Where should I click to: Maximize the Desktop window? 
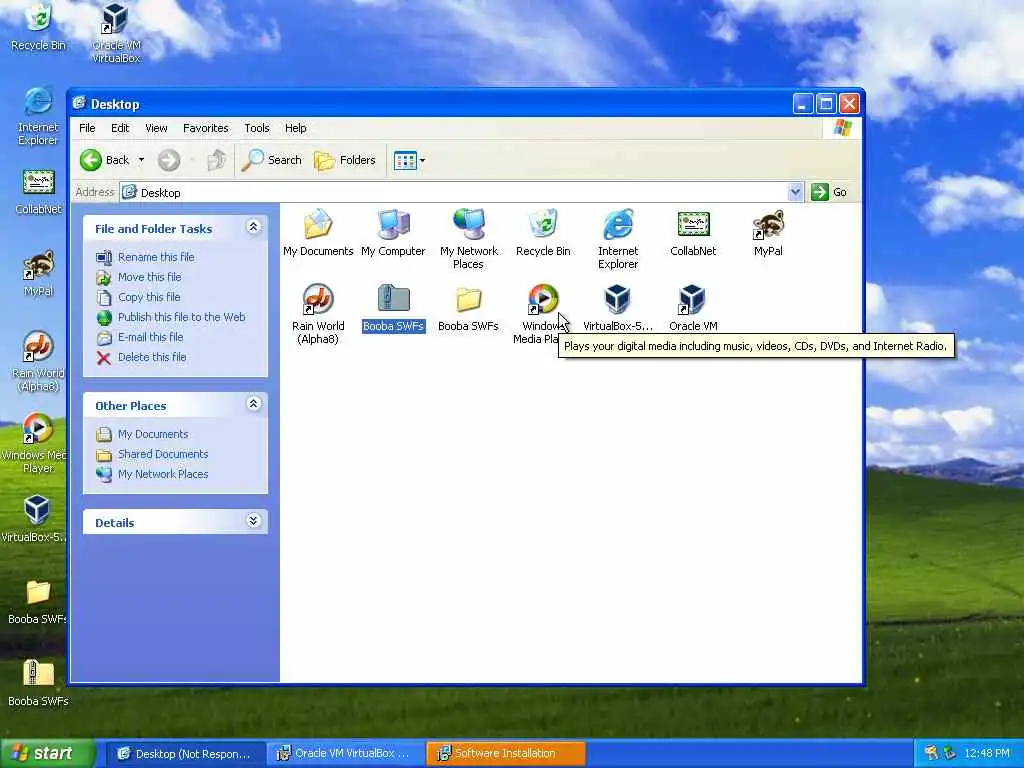tap(826, 103)
